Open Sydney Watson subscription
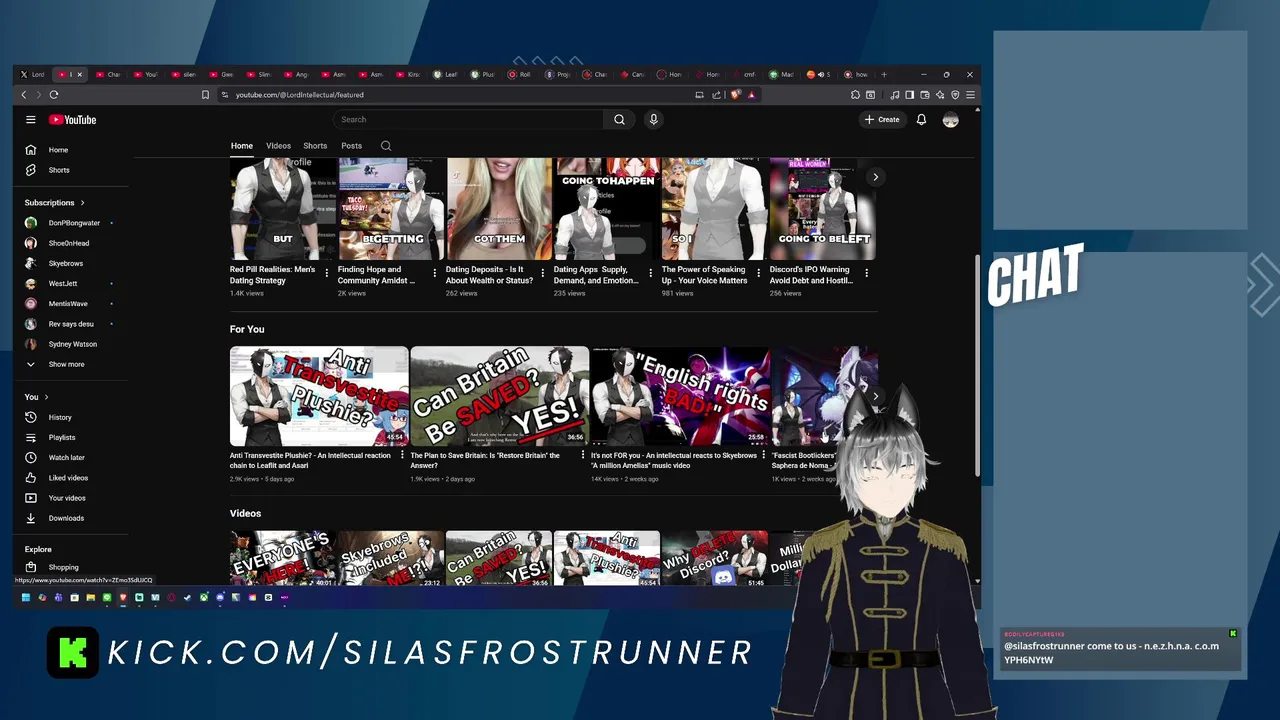This screenshot has height=720, width=1280. 61,344
